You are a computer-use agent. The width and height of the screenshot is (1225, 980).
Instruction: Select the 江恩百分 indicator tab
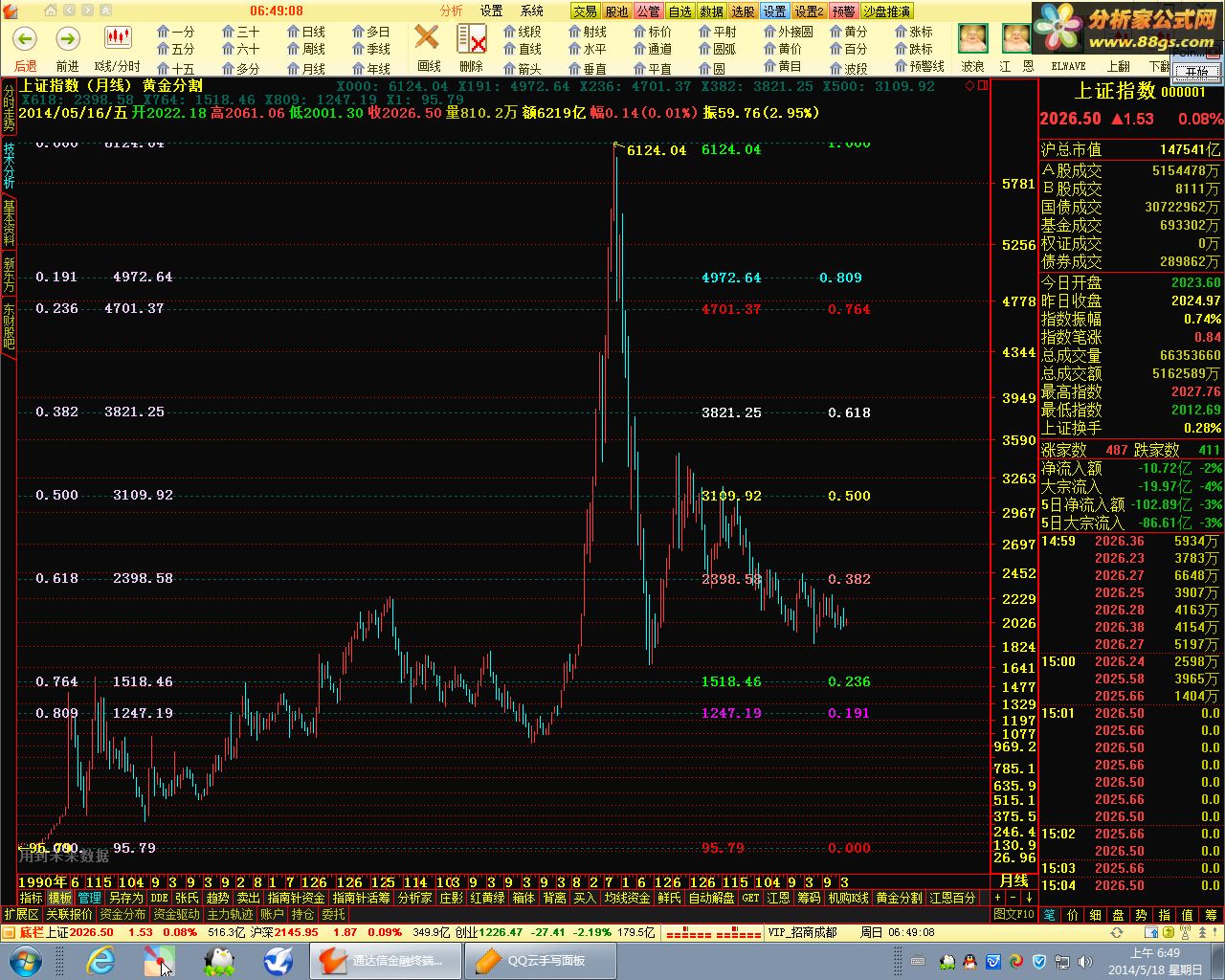pos(953,898)
